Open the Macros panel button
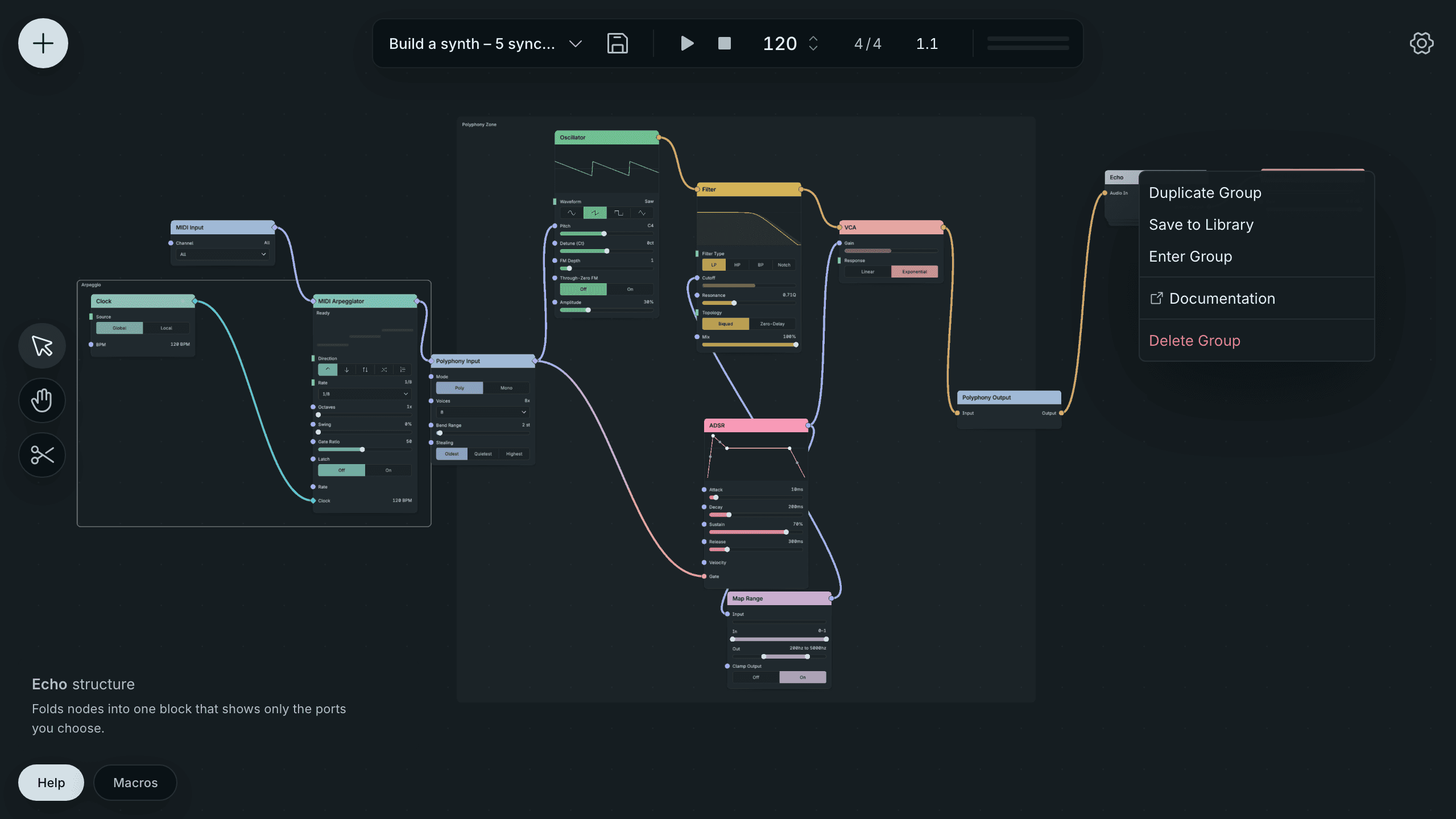Image resolution: width=1456 pixels, height=819 pixels. coord(135,783)
